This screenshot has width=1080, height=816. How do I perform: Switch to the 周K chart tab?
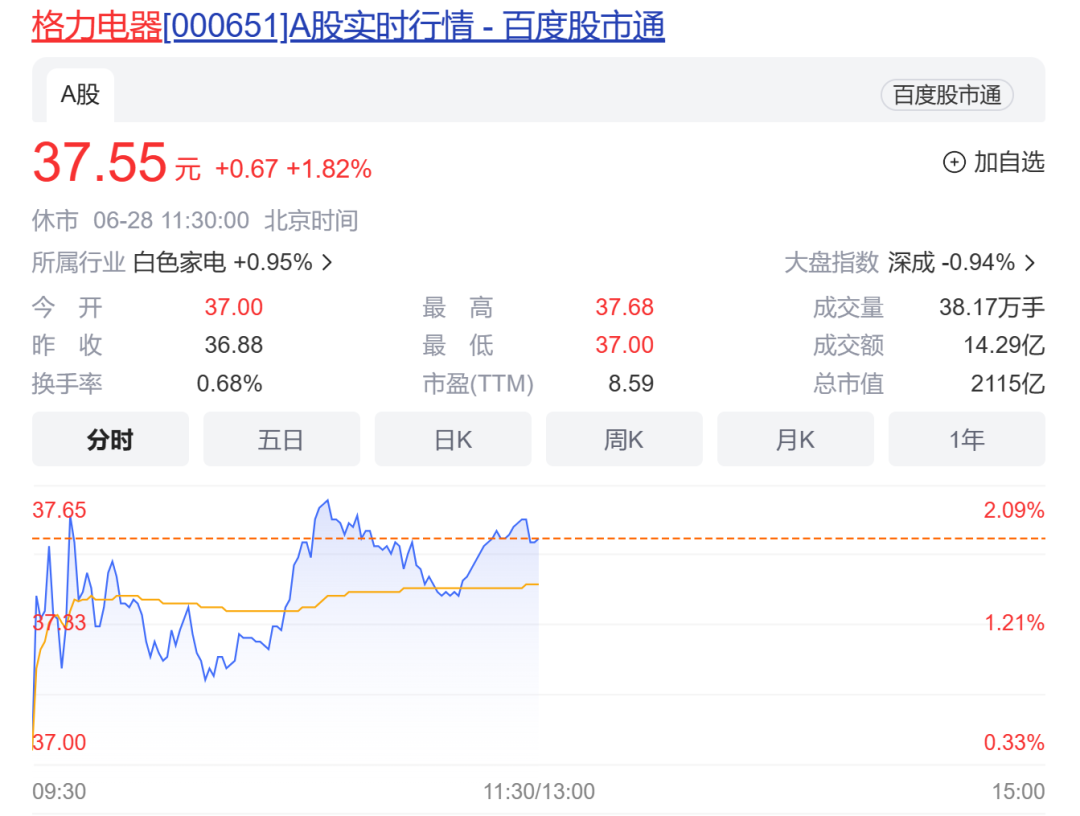[x=624, y=439]
